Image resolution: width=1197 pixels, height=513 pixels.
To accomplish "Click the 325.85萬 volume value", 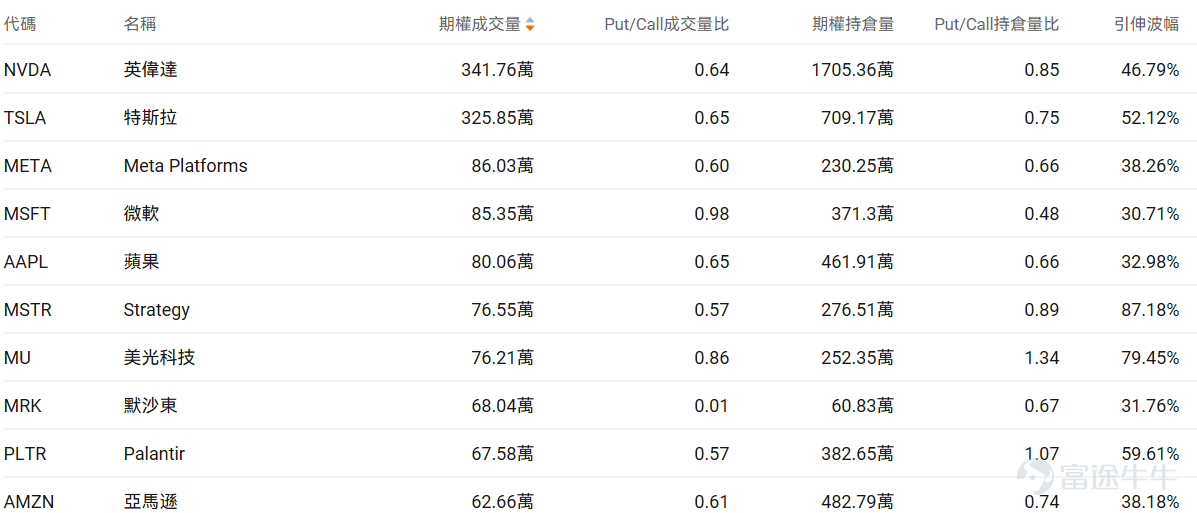I will click(x=497, y=118).
